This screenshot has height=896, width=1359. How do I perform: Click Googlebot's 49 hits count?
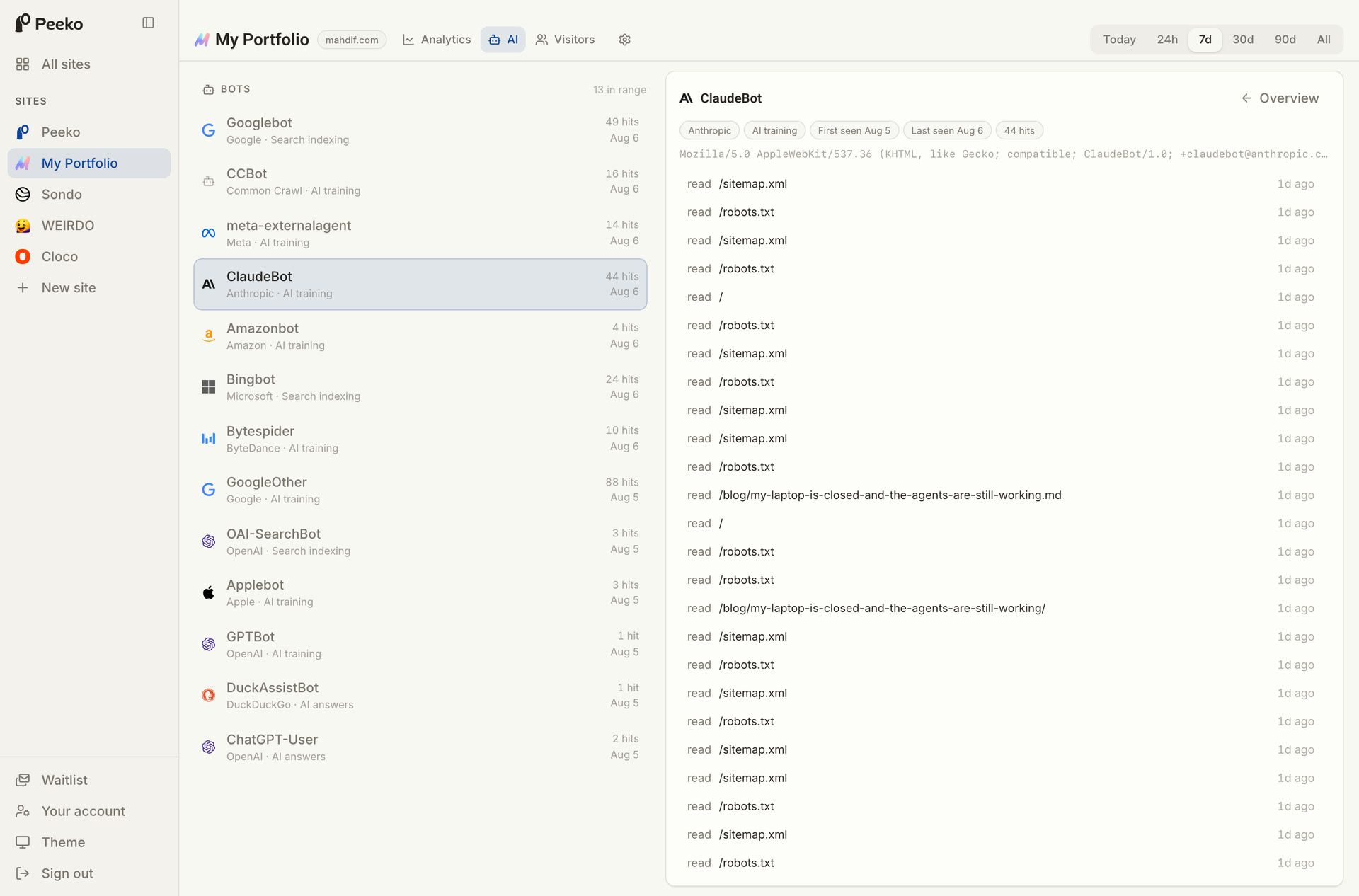point(622,122)
